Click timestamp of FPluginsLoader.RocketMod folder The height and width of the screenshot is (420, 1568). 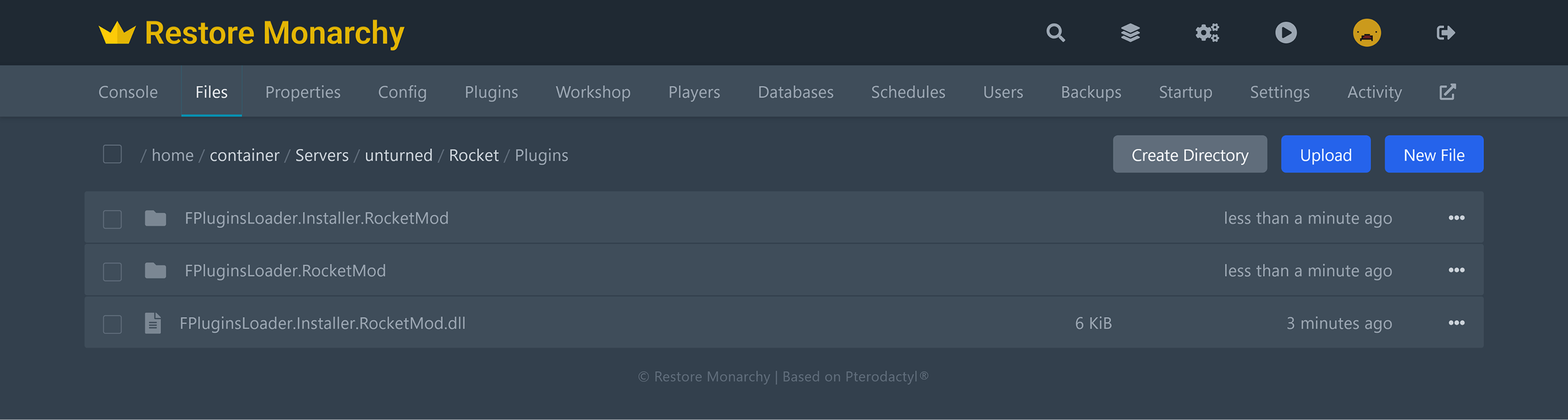click(x=1308, y=270)
